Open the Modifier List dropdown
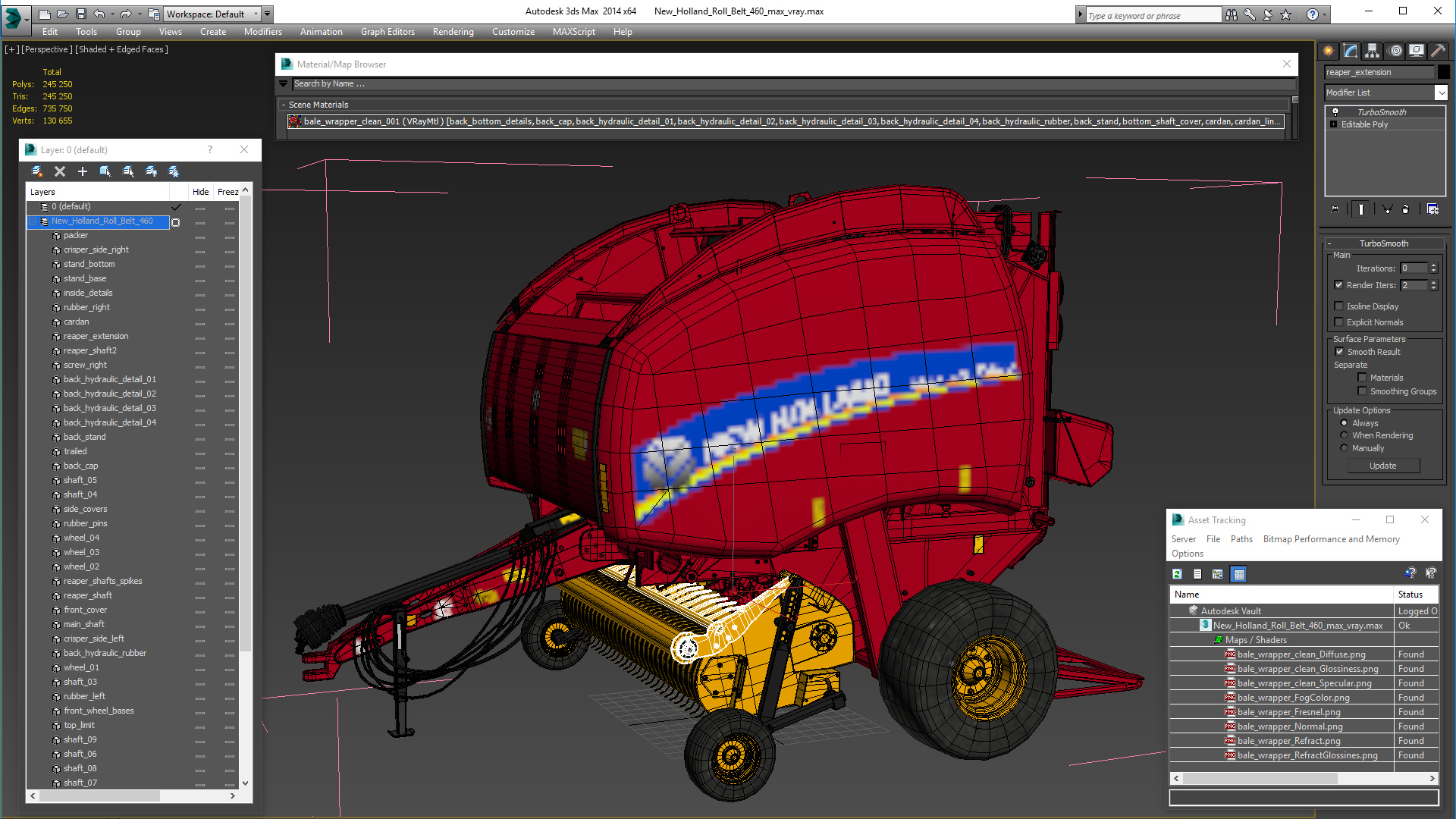Image resolution: width=1456 pixels, height=819 pixels. pos(1385,93)
